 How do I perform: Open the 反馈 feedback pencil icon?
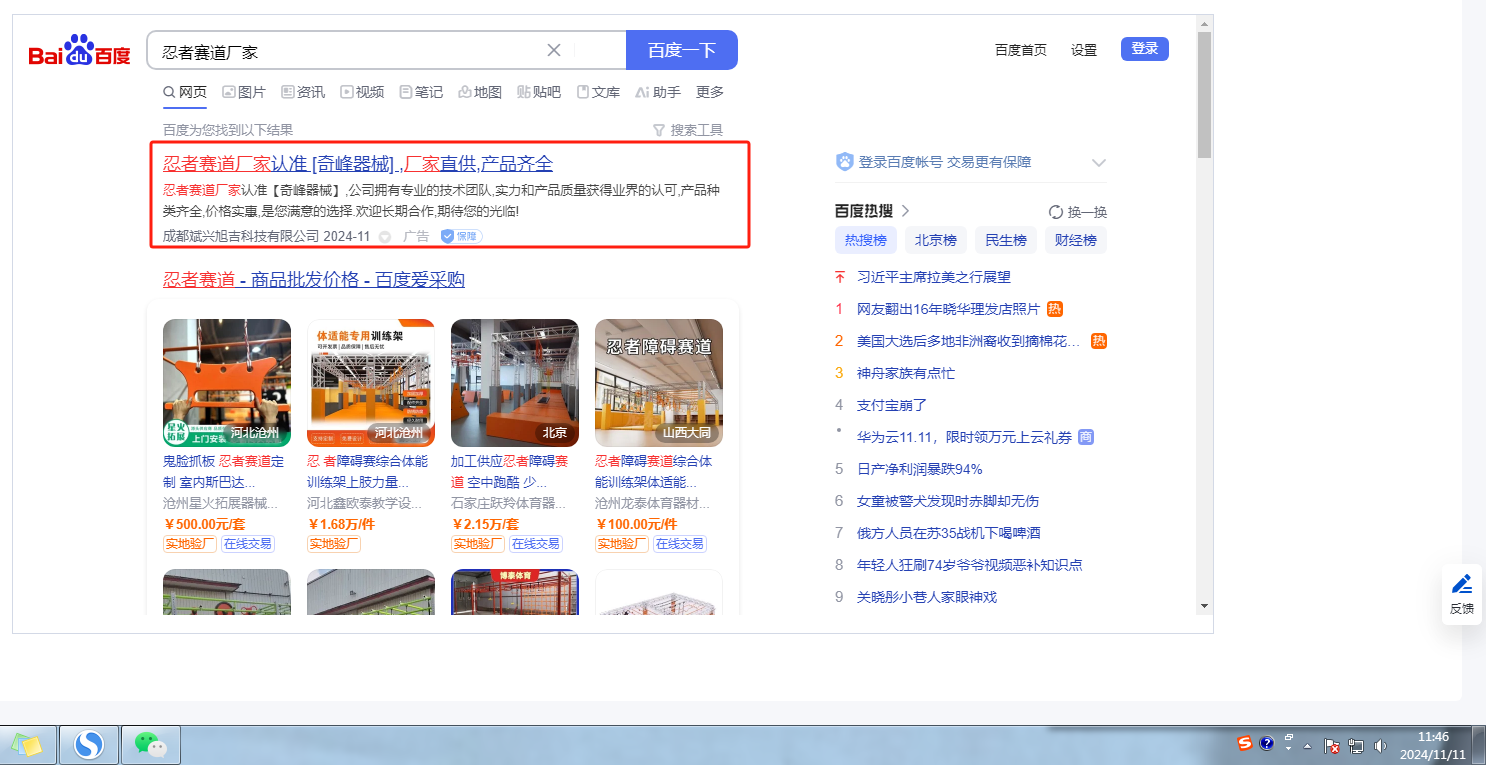(1461, 584)
